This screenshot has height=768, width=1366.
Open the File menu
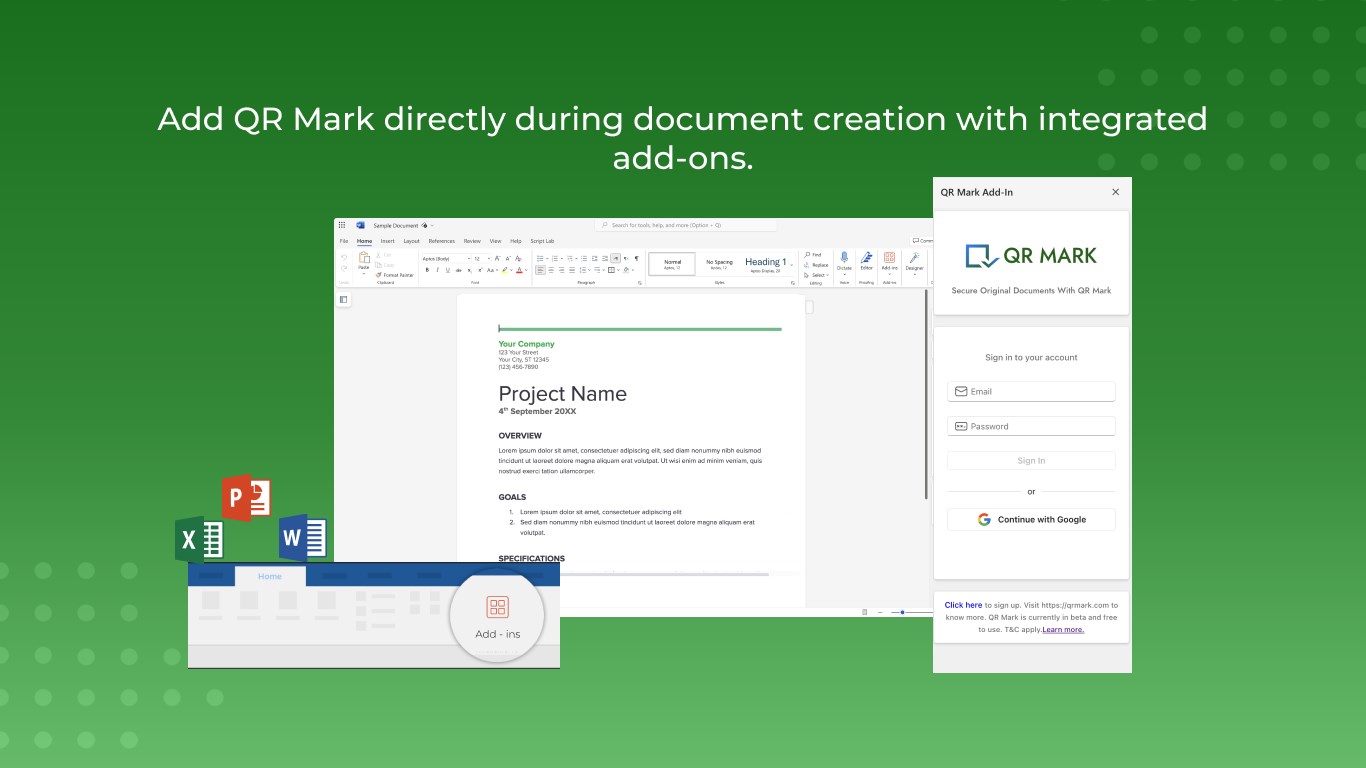[344, 241]
